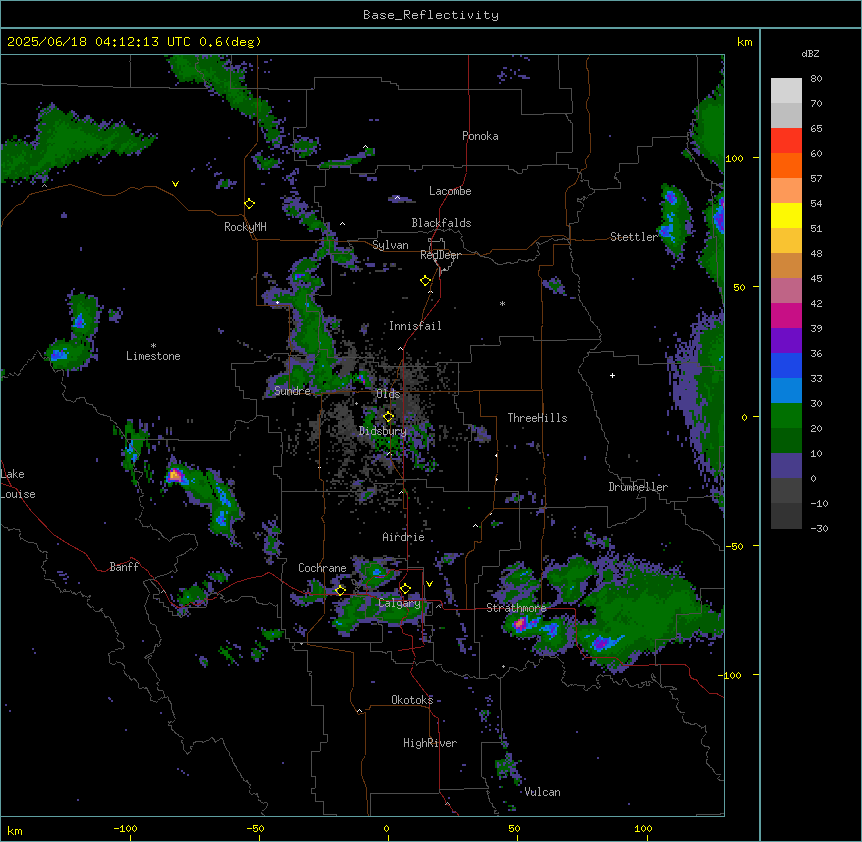Click the yellow diamond marker above RockyMH

pyautogui.click(x=250, y=204)
